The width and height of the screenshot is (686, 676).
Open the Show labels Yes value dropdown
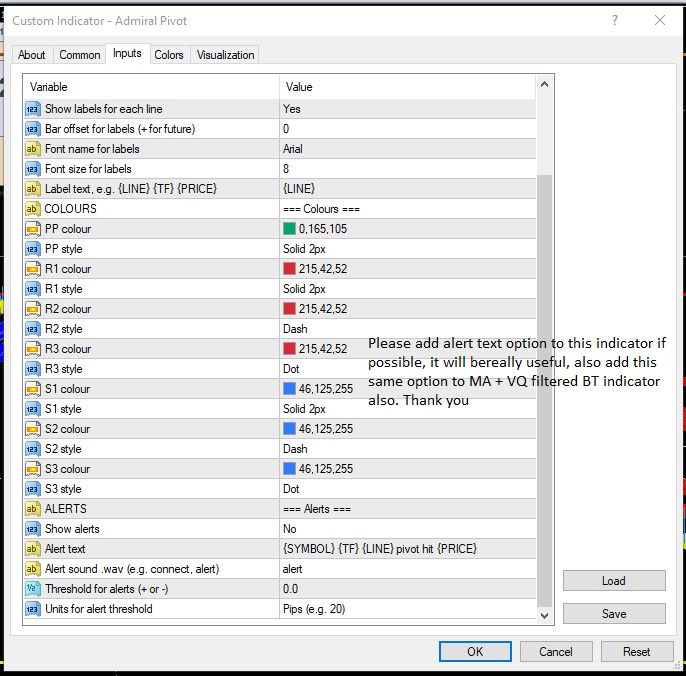click(x=407, y=109)
